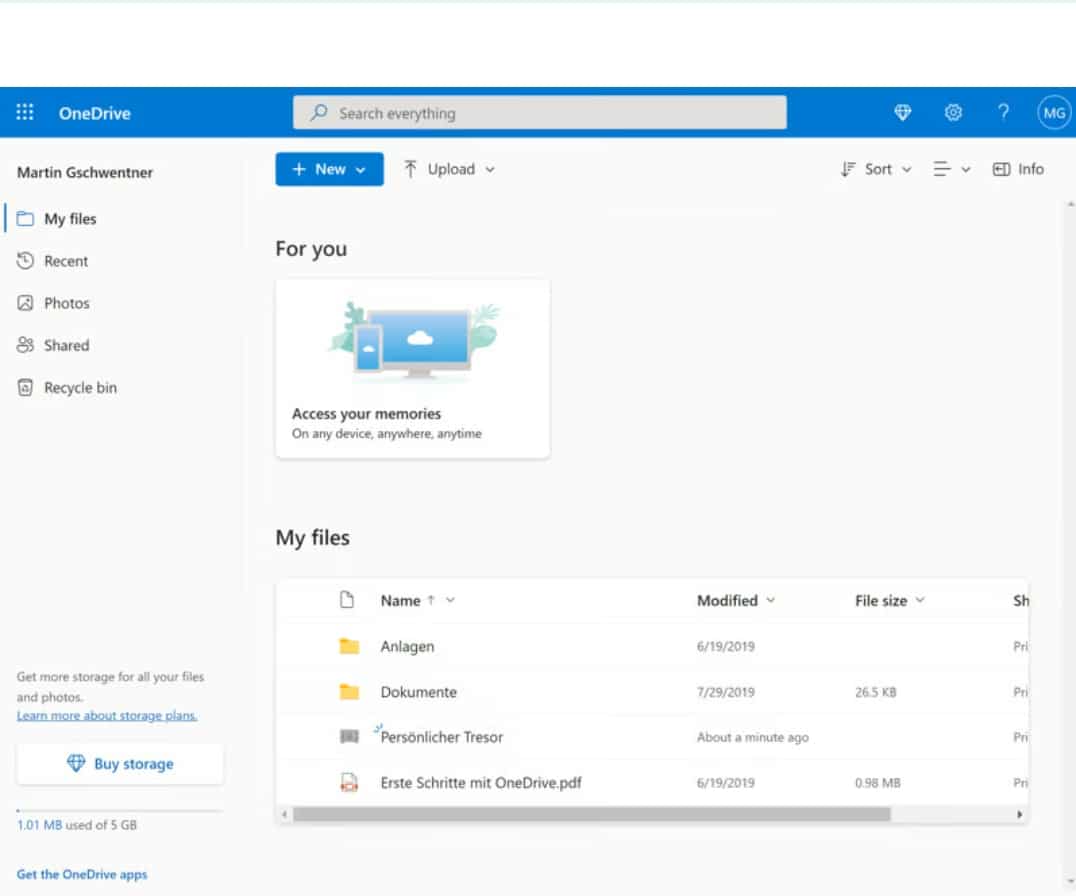Click the search magnifier icon

(x=318, y=113)
